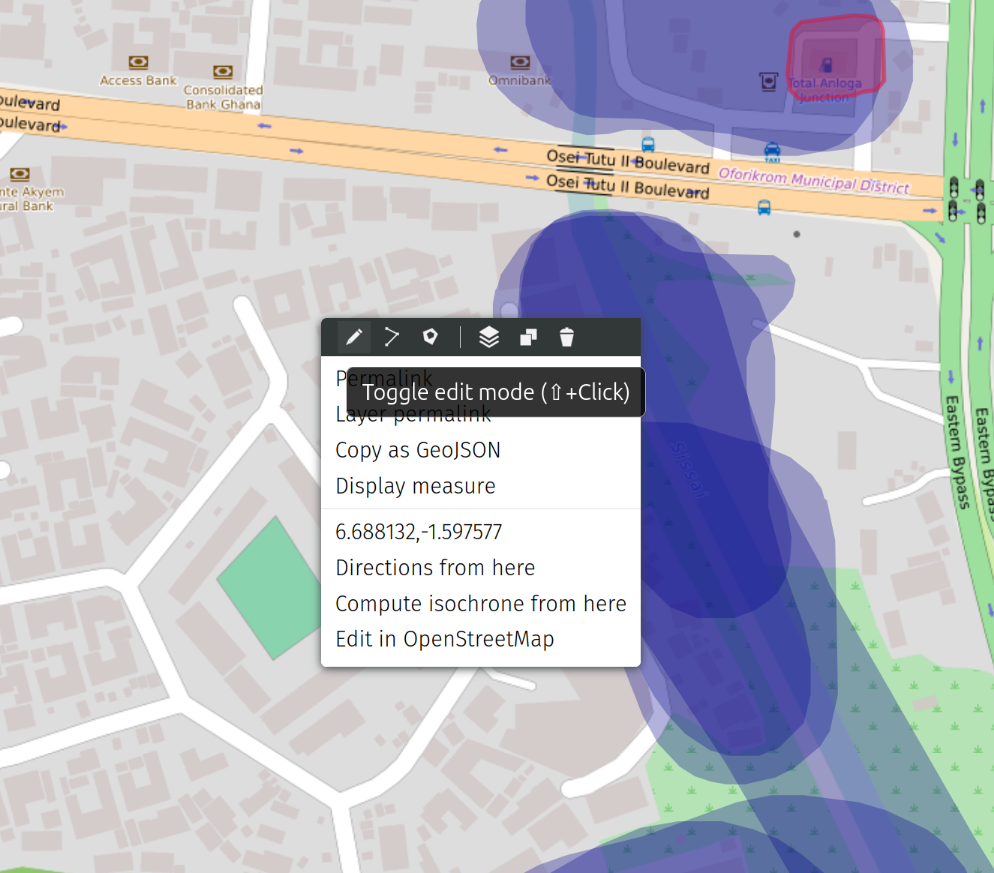Select Display measure in the context menu

click(x=415, y=486)
